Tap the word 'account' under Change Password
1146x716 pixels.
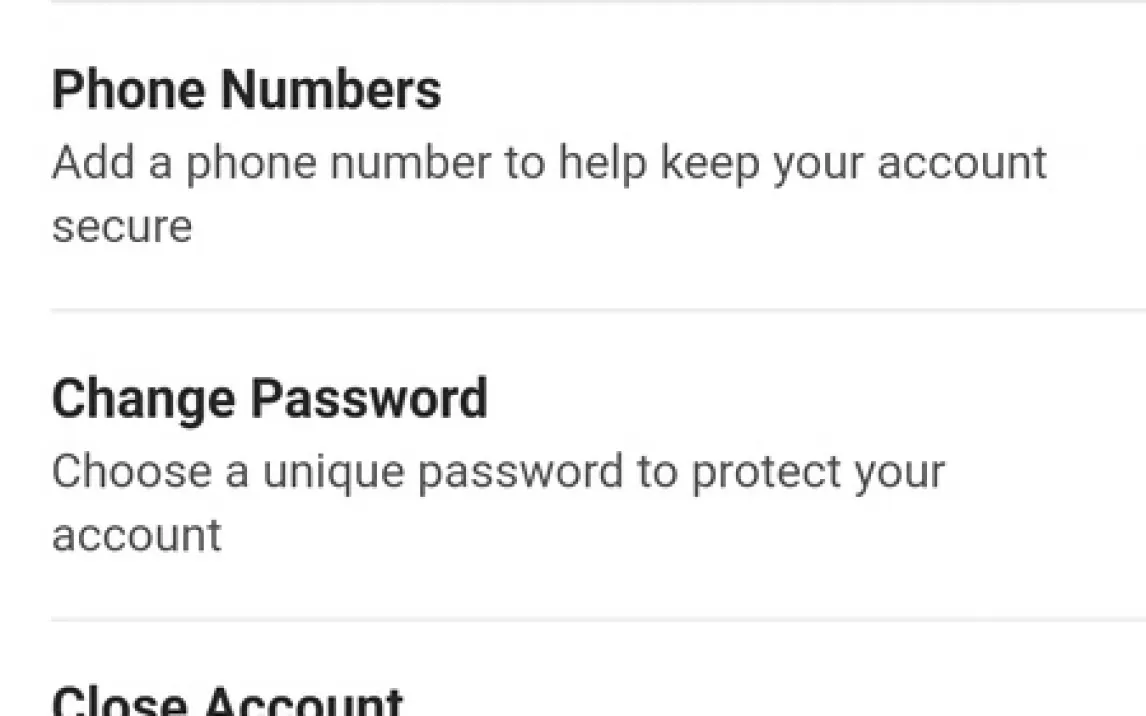[x=136, y=535]
